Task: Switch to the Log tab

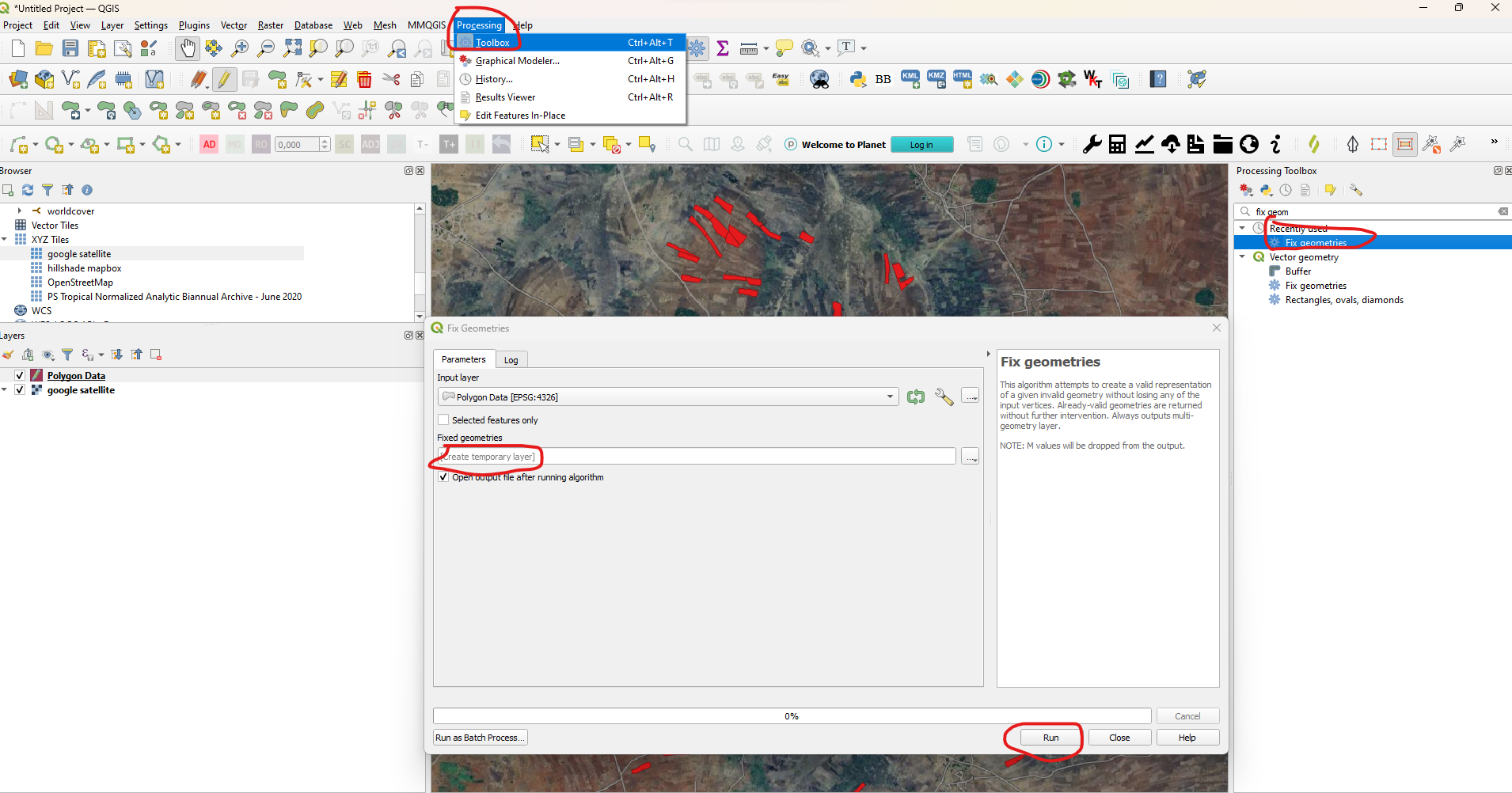Action: 511,360
